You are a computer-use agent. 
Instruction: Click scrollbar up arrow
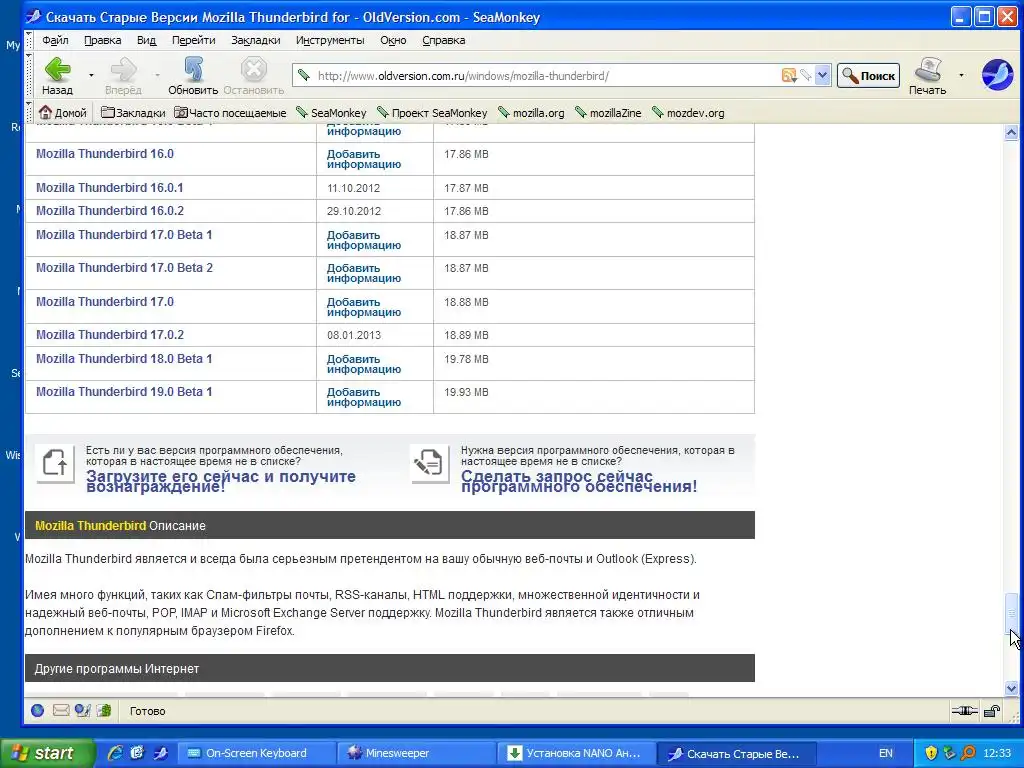tap(1011, 133)
